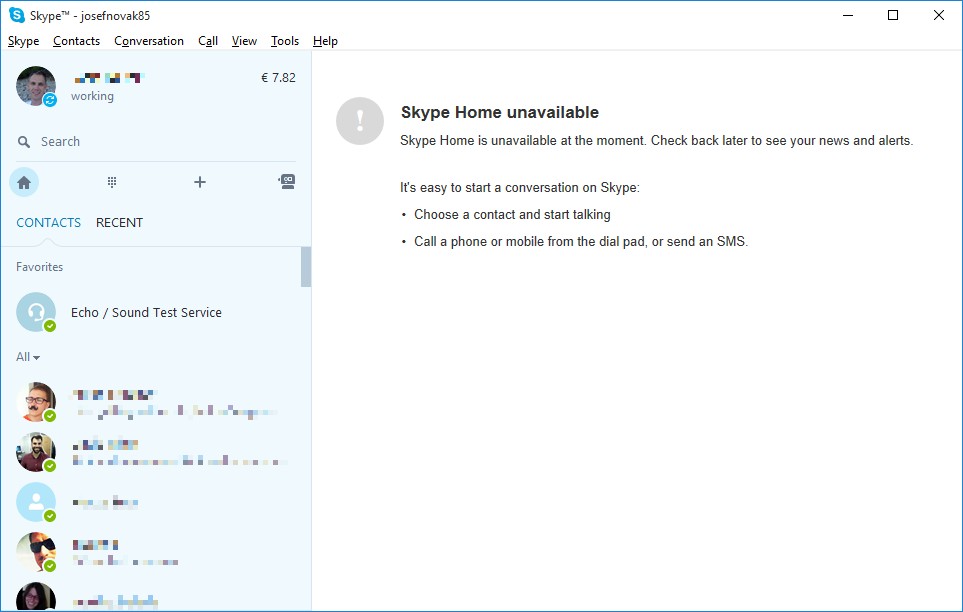Open the Help menu

(326, 41)
